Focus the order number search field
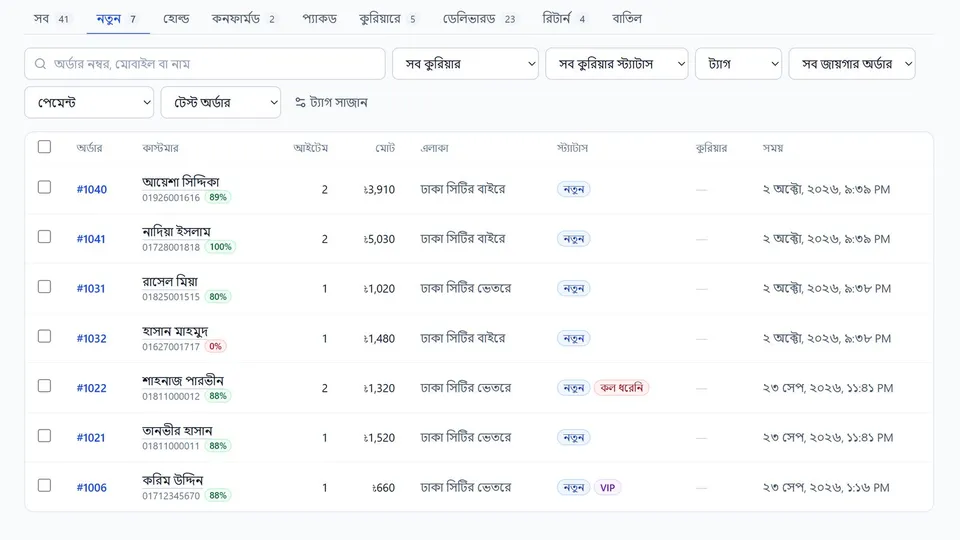The width and height of the screenshot is (960, 540). tap(204, 64)
